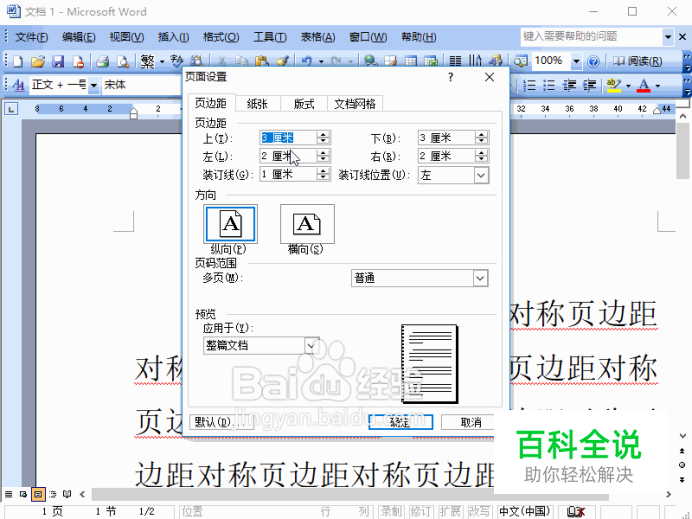Open Print Preview magnifier icon
This screenshot has height=519, width=692.
(x=123, y=61)
